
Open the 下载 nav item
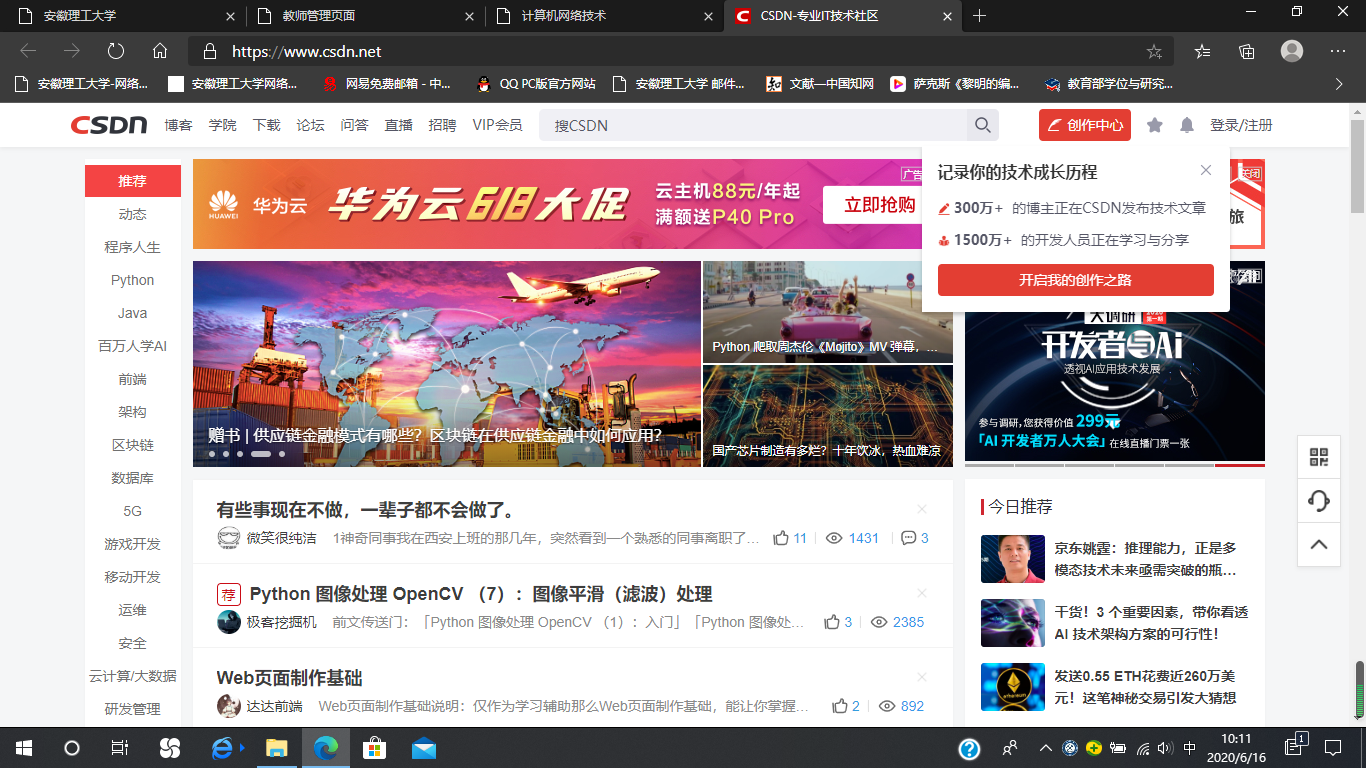(267, 125)
